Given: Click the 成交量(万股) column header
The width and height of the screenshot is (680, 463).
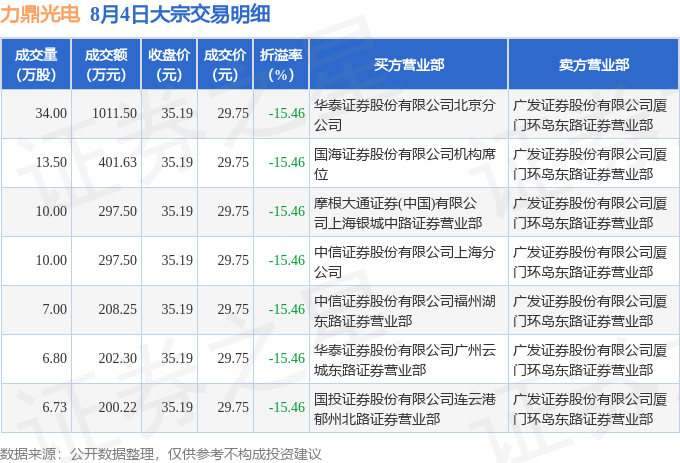Looking at the screenshot, I should (x=36, y=65).
